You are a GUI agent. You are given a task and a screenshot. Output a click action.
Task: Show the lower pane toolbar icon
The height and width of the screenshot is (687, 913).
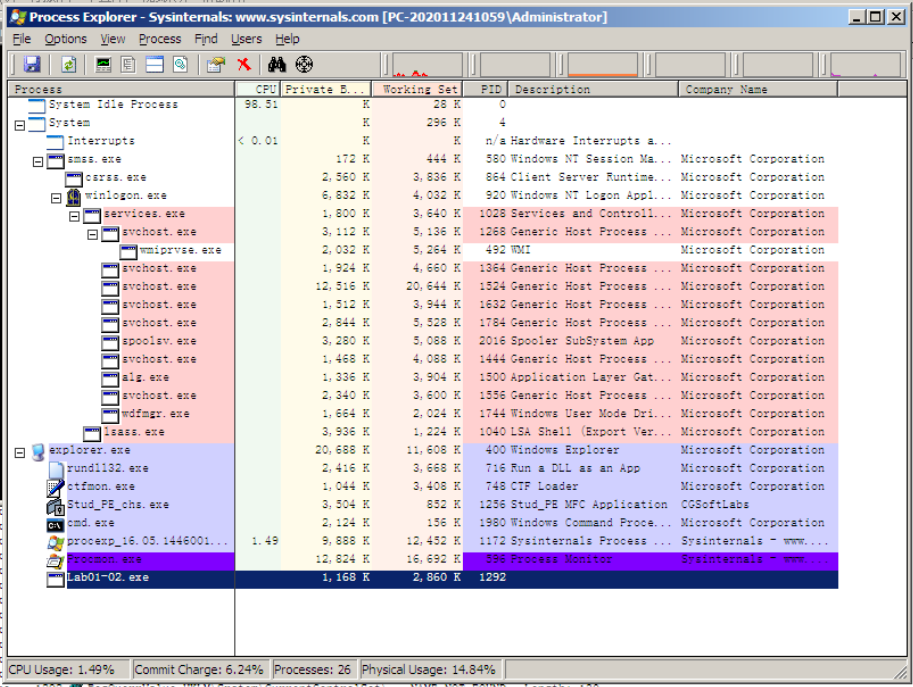(154, 64)
